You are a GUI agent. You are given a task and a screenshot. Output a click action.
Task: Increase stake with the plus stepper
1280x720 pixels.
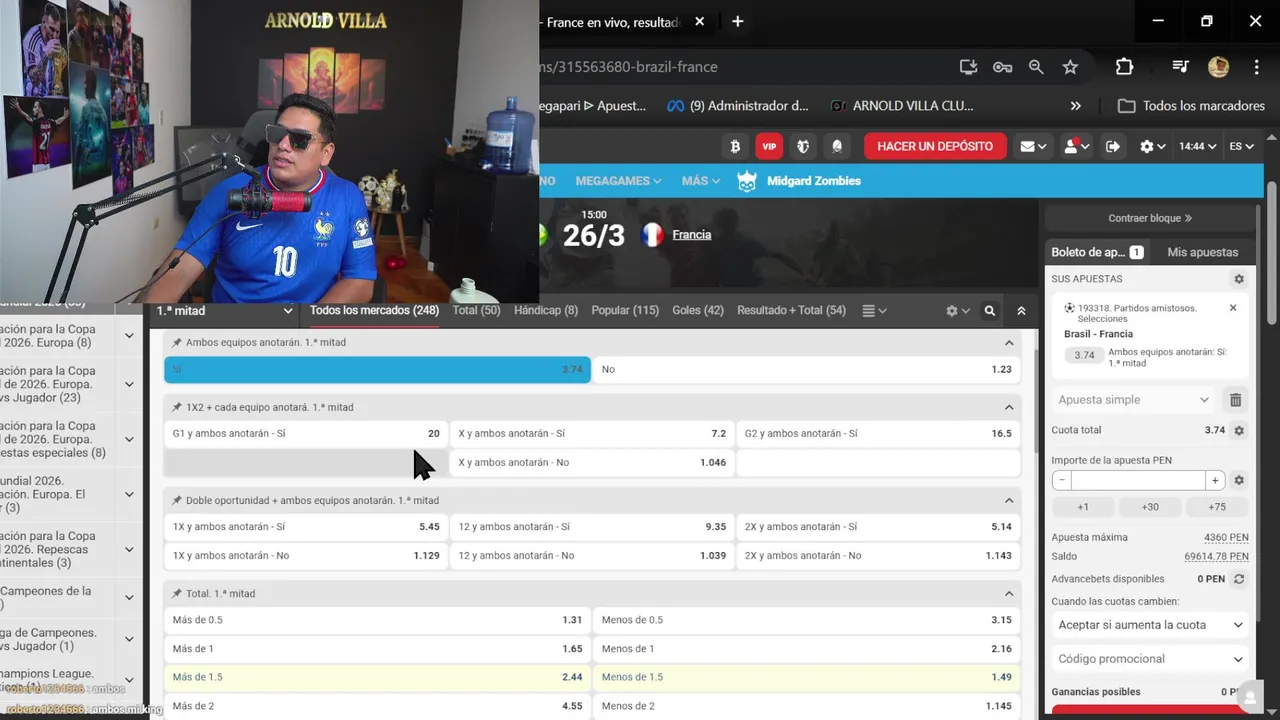(1214, 480)
